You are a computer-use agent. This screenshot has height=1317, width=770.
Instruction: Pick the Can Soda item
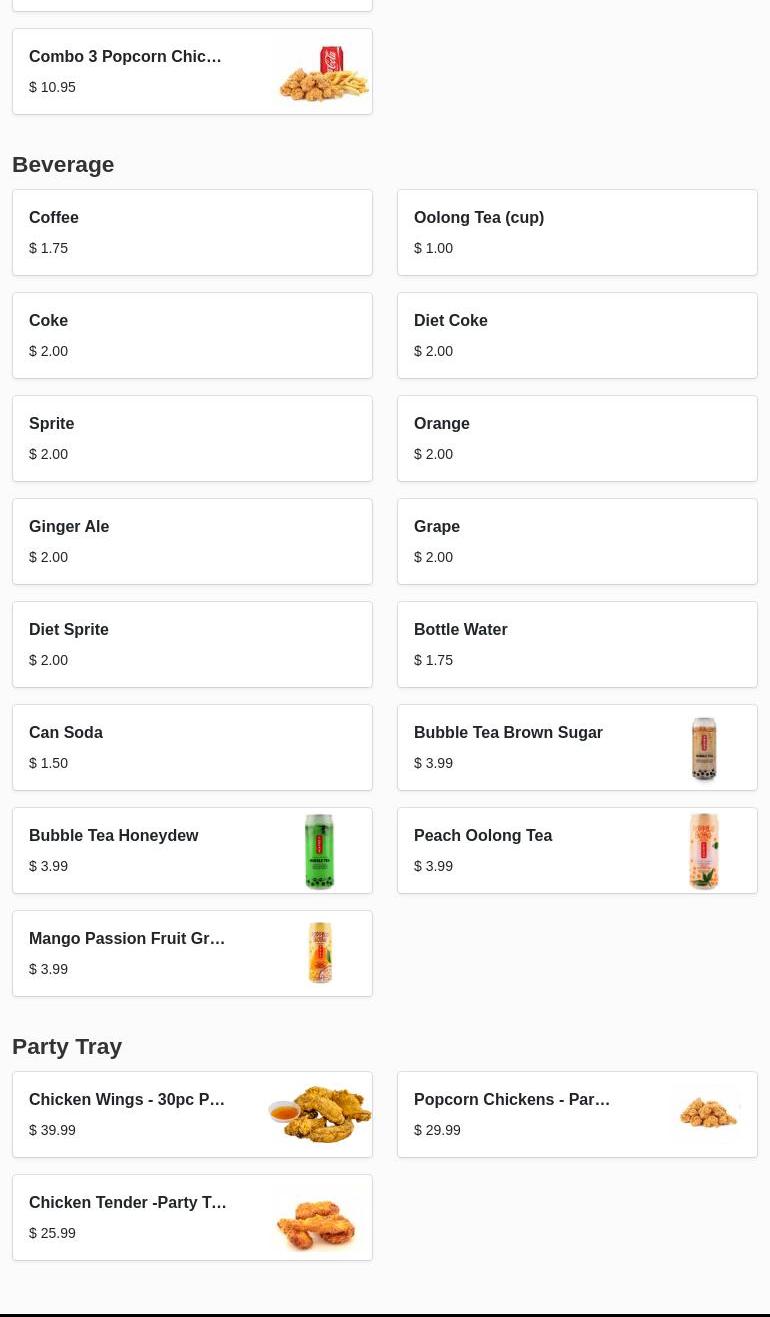192,747
